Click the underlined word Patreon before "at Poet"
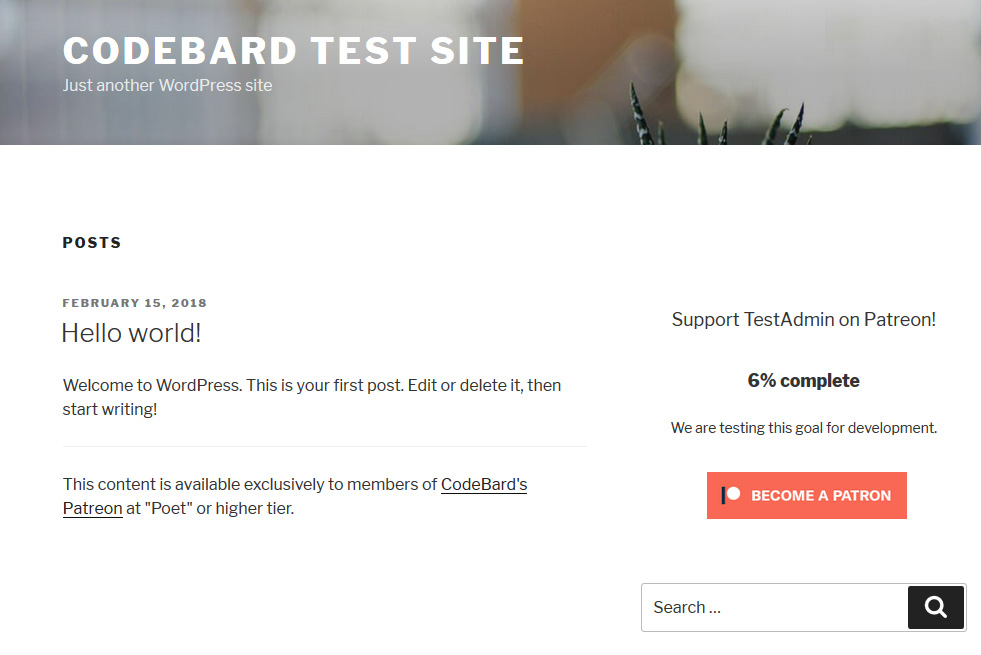 coord(93,508)
